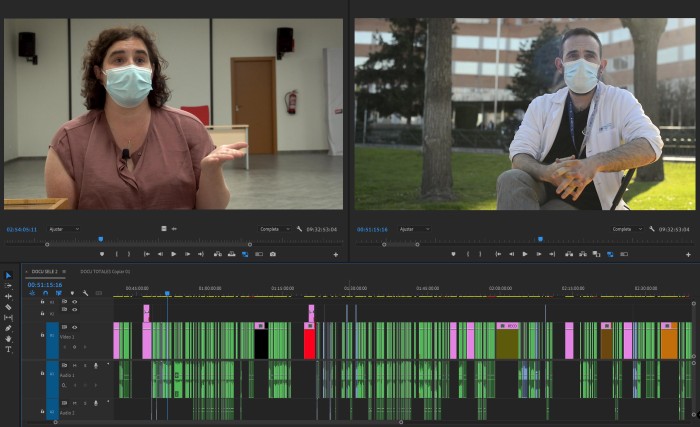Open Program monitor Ajustar zoom dropdown
The width and height of the screenshot is (700, 427).
point(414,229)
